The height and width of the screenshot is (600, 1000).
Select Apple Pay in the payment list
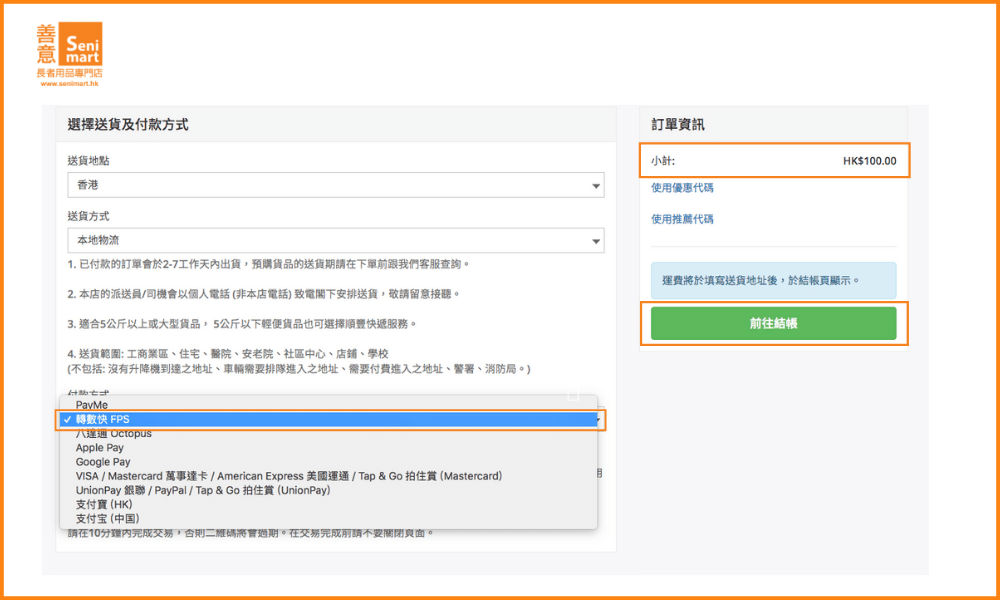click(100, 448)
